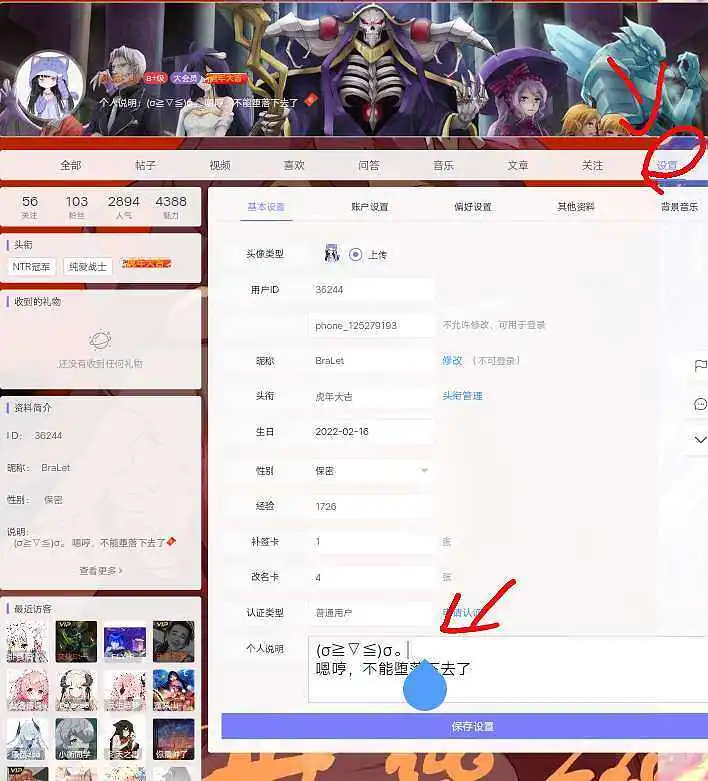Open the 视频 tab
708x781 pixels.
(x=220, y=165)
